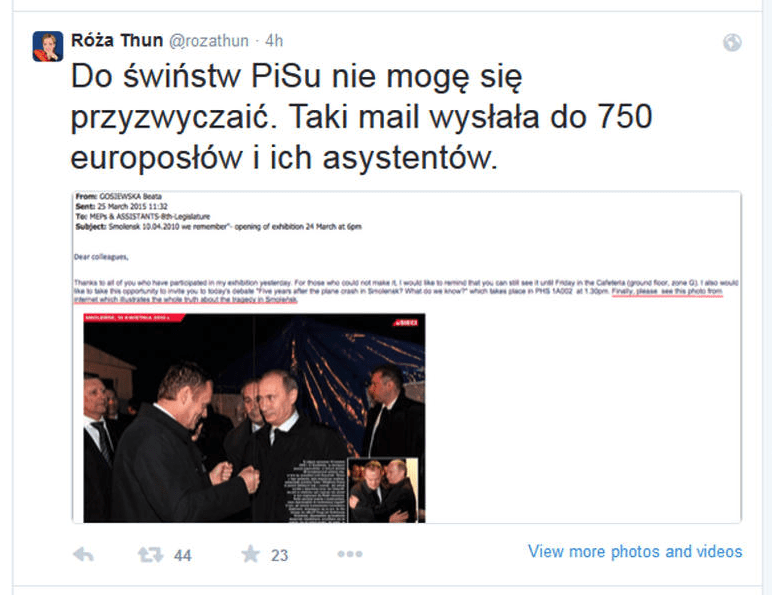Screen dimensions: 772x595
Task: Click the globe icon beside the tweet
Action: pos(732,42)
